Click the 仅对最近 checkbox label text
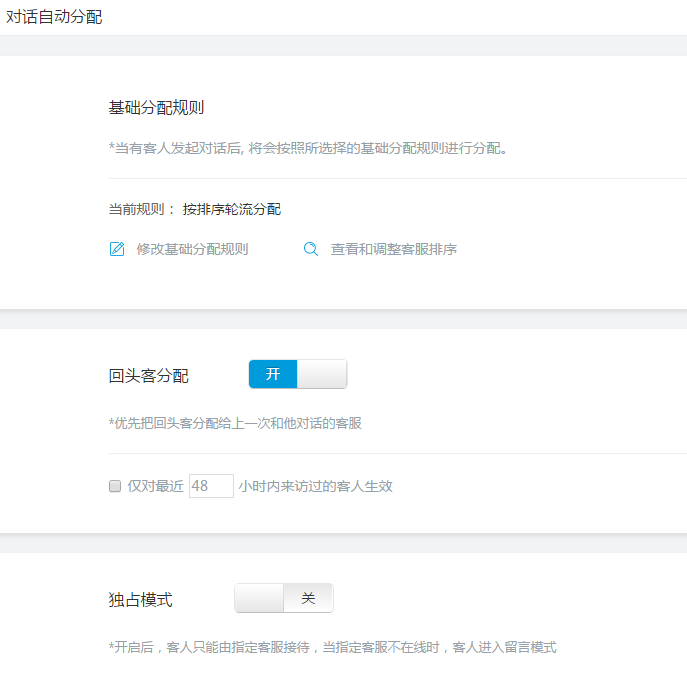 (156, 486)
